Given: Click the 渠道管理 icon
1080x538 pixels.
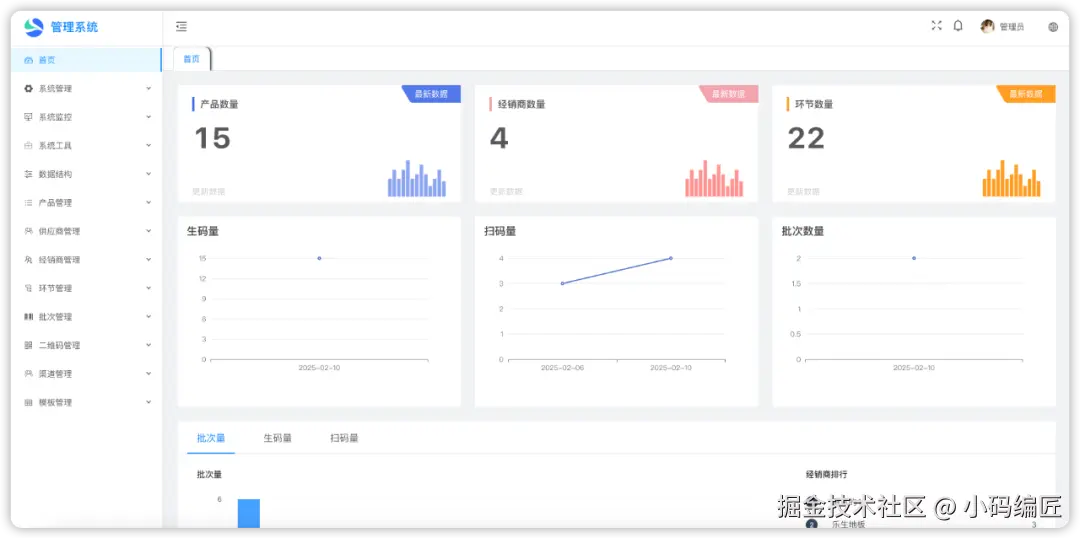Looking at the screenshot, I should click(x=28, y=373).
